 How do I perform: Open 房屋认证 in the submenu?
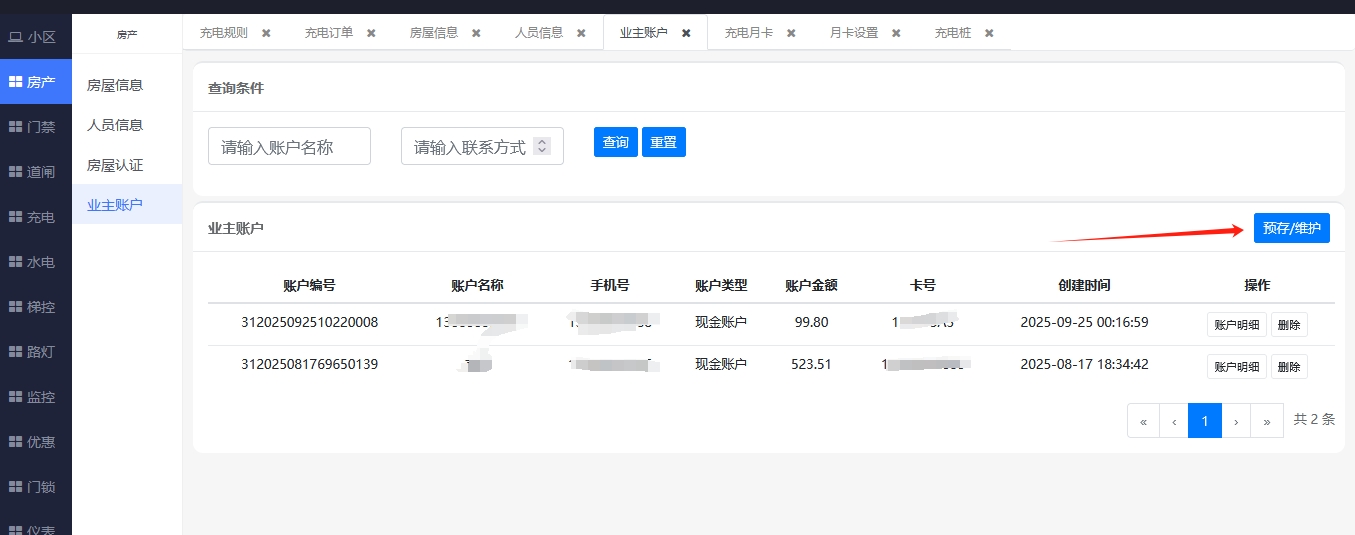point(115,165)
